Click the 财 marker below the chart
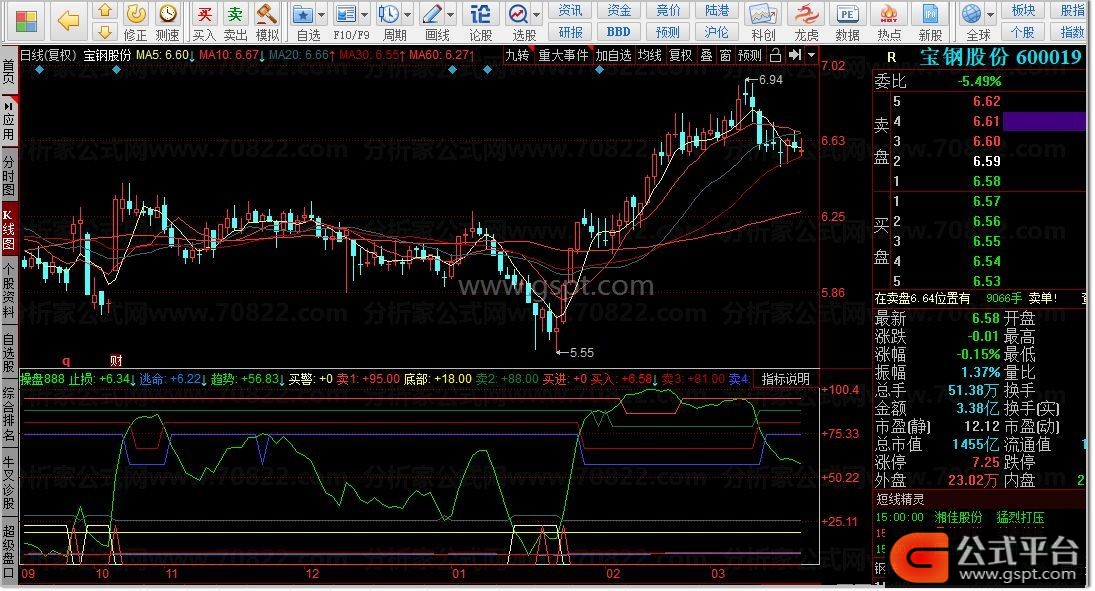The image size is (1095, 591). coord(116,360)
